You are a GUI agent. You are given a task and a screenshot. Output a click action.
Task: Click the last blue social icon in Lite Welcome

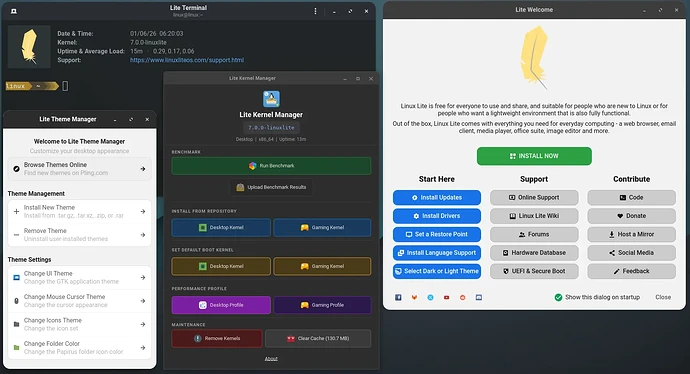click(479, 297)
